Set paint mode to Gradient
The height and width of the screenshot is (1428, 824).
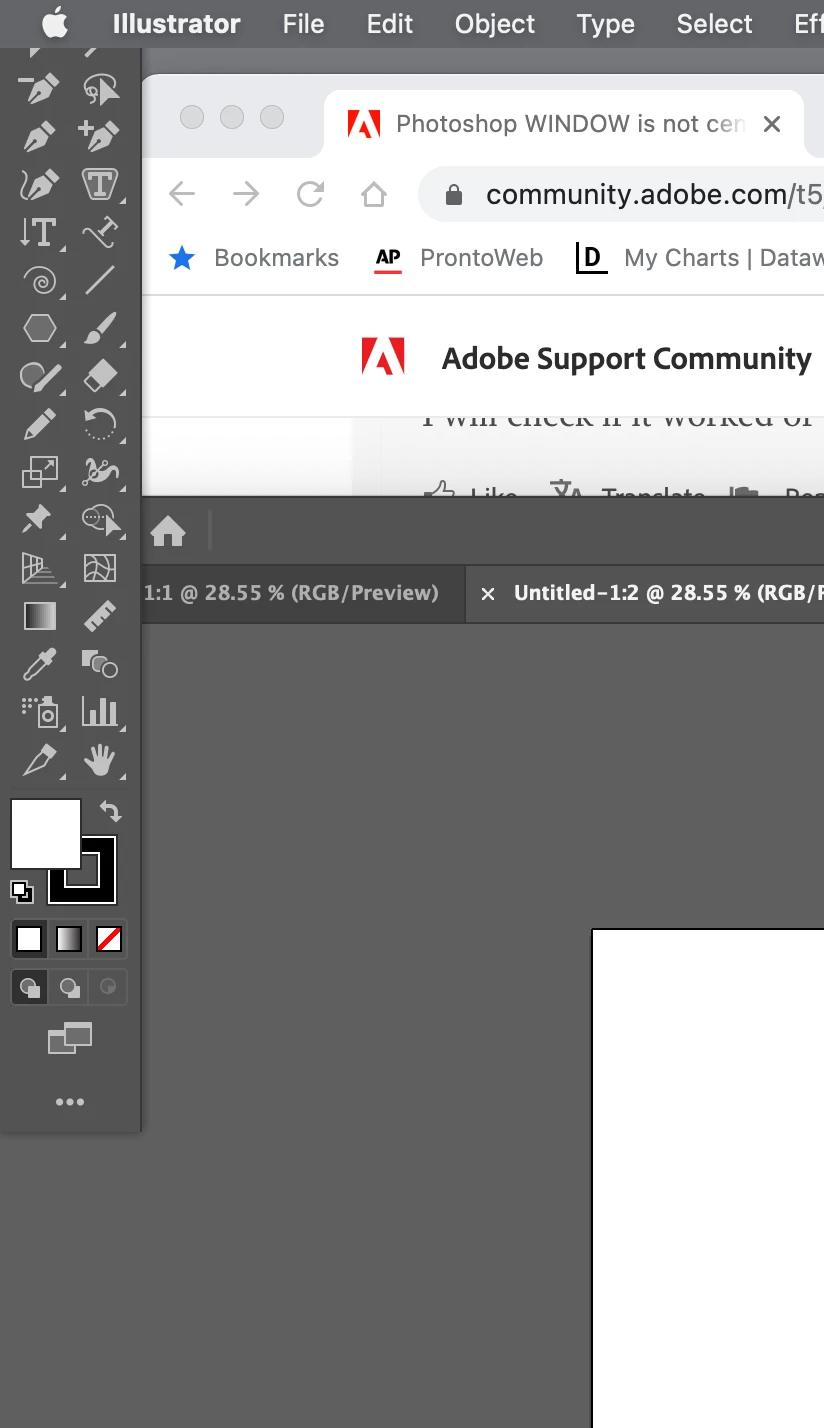(x=69, y=939)
